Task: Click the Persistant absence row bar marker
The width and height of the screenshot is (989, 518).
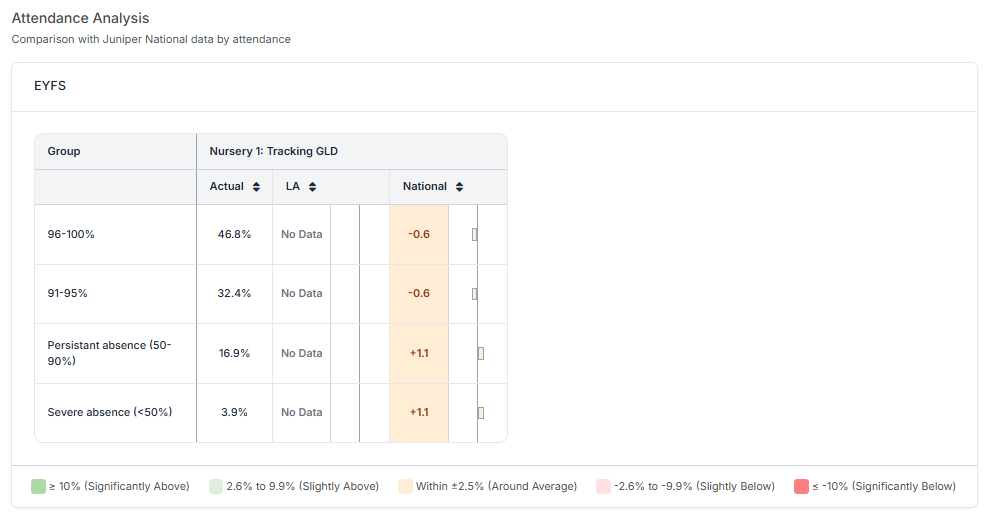Action: (x=481, y=353)
